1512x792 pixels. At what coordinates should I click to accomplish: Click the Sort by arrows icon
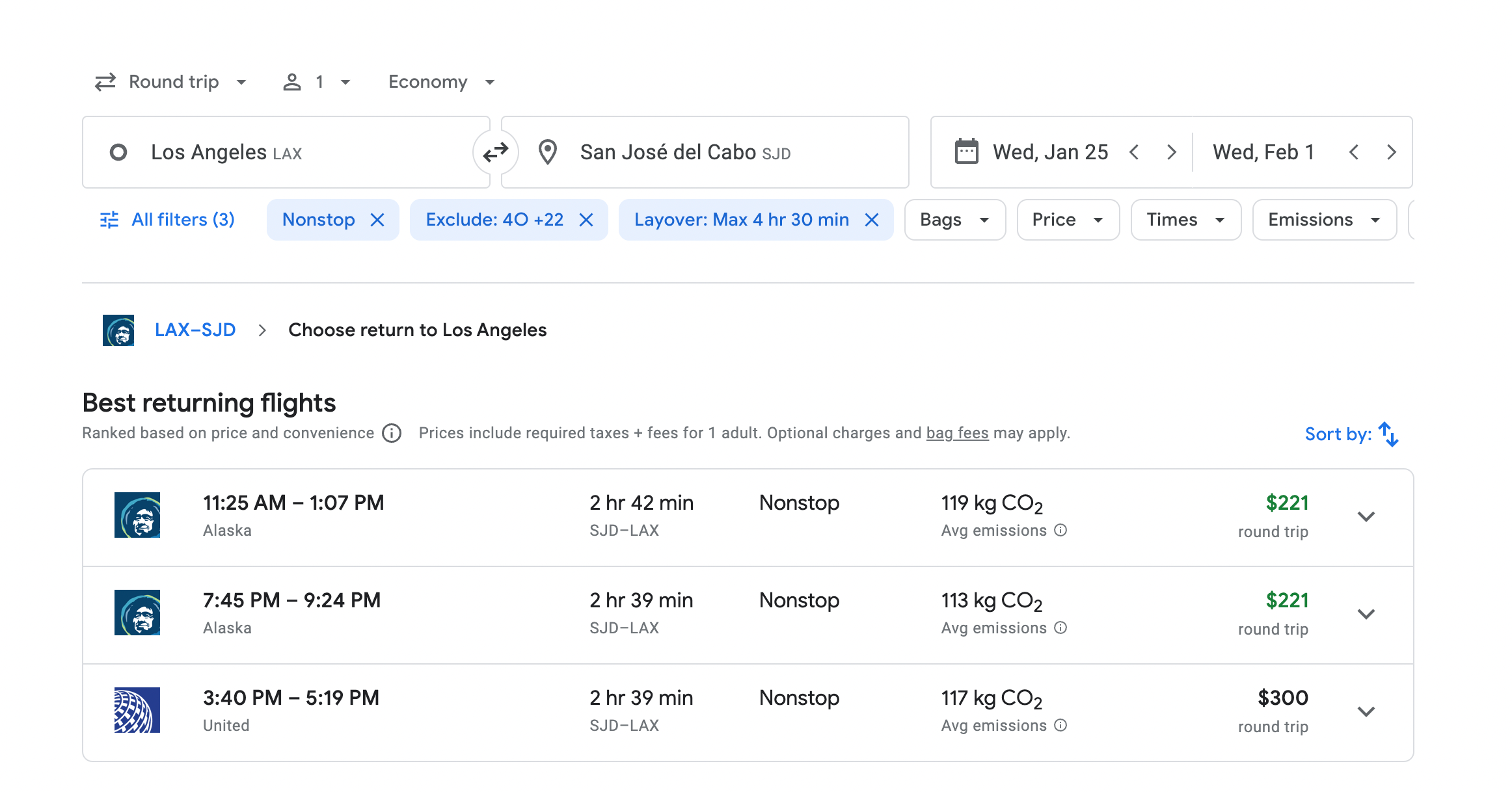point(1388,434)
